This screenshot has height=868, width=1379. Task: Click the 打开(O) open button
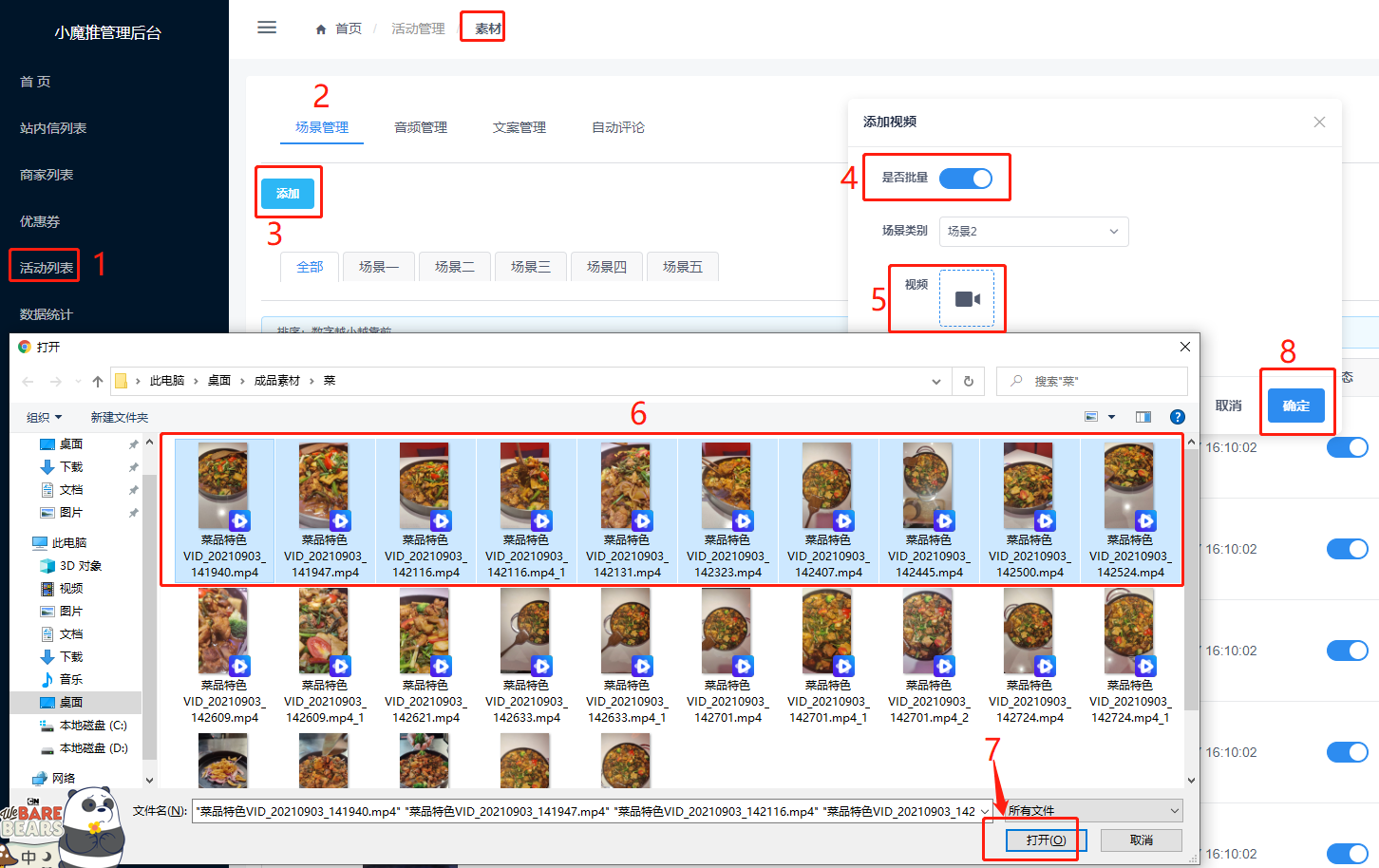(1045, 840)
